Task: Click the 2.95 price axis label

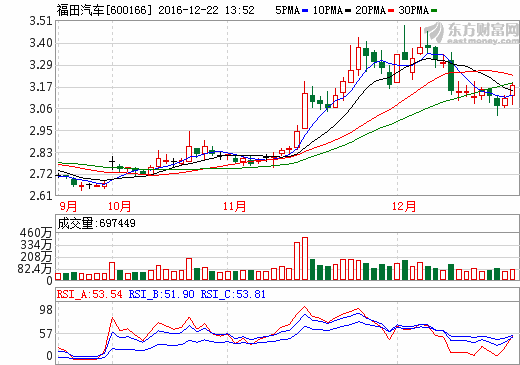Action: 41,131
